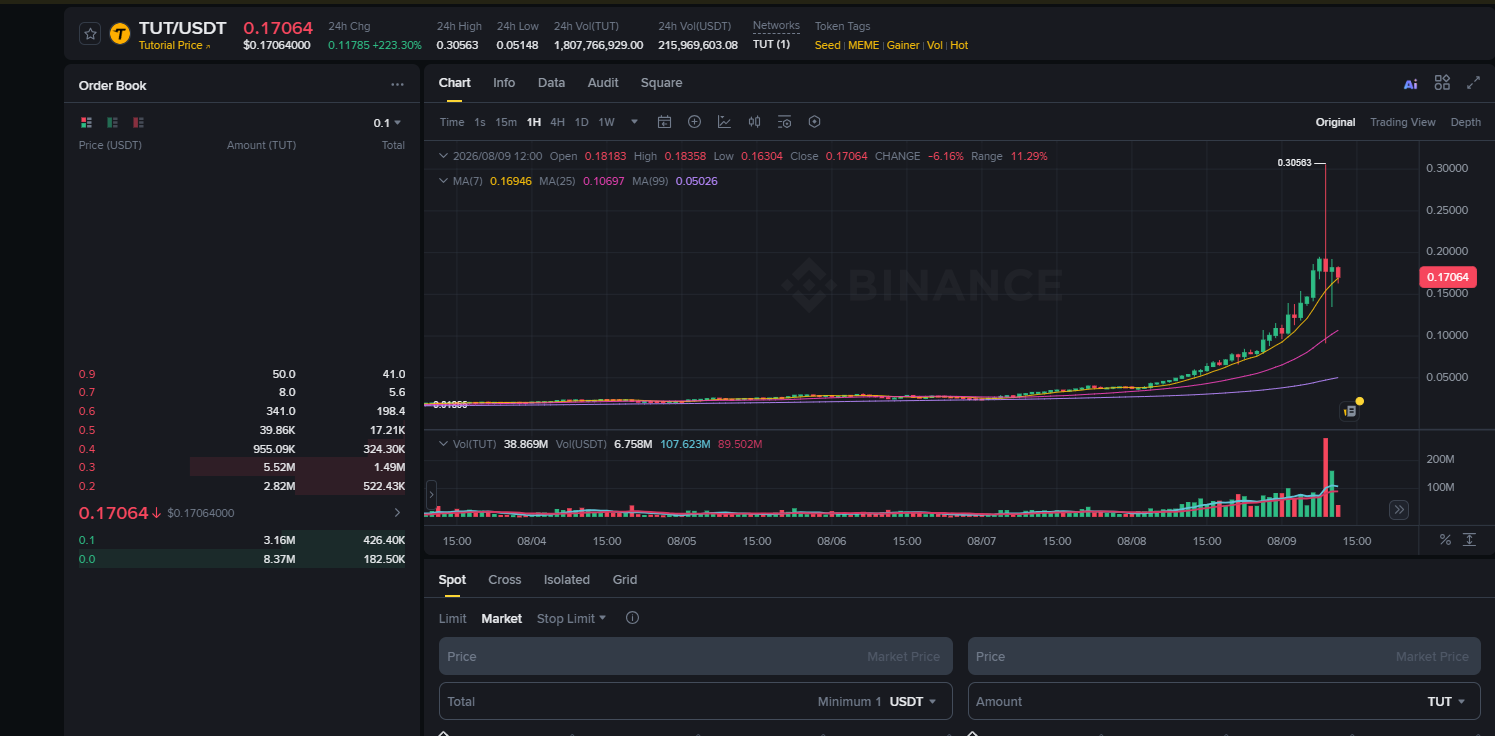Open Order Book more options menu
1495x736 pixels.
click(x=397, y=85)
